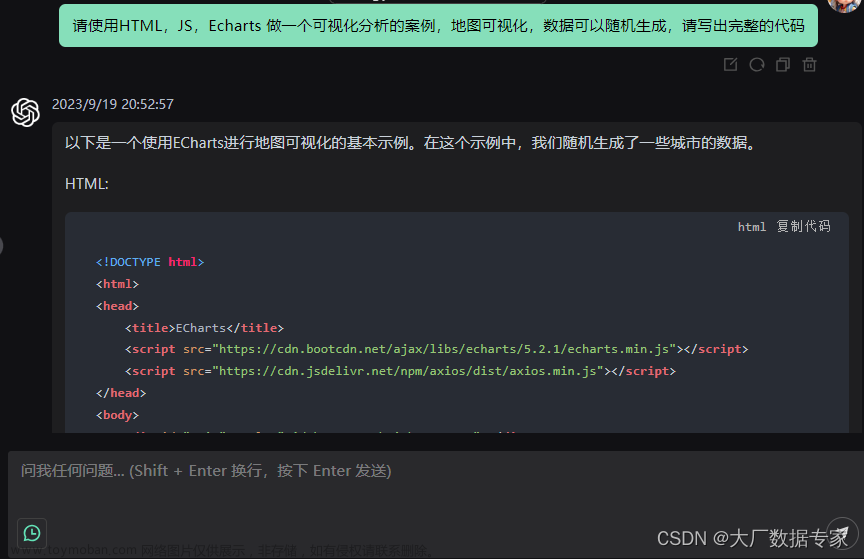Viewport: 864px width, 559px height.
Task: Click the <title>ECharts</title> code line
Action: point(204,328)
